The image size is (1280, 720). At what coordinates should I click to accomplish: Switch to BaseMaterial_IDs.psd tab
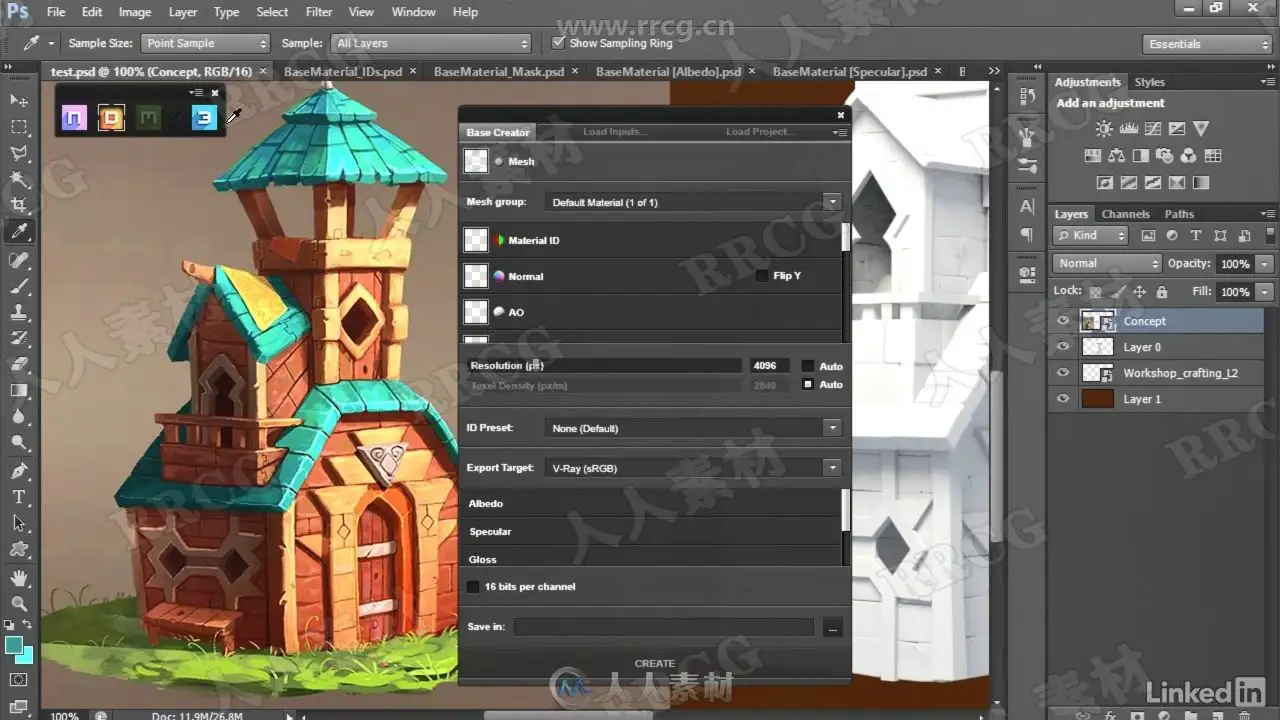342,72
